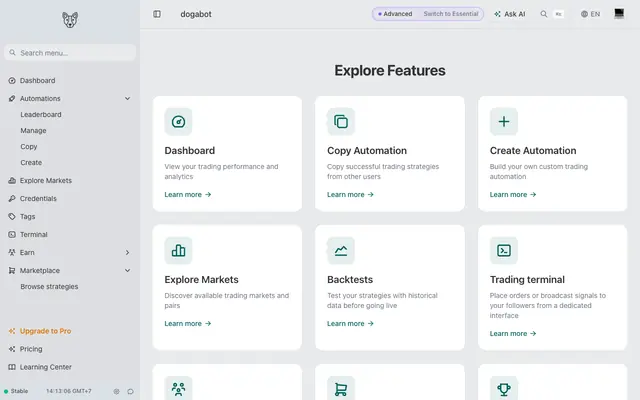Click Learn more under Copy Automation
640x400 pixels.
click(x=350, y=195)
